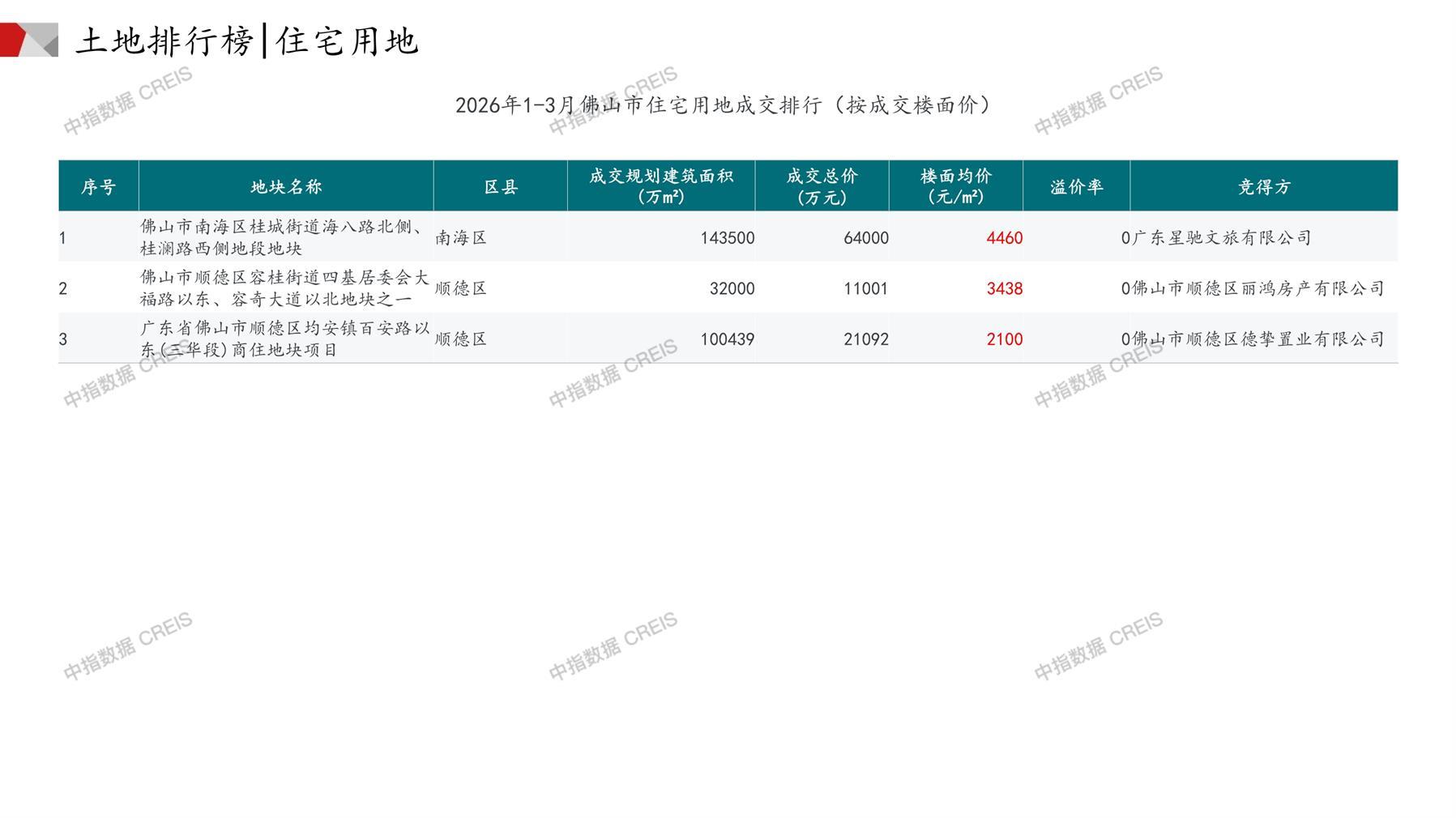The width and height of the screenshot is (1456, 818).
Task: Select the 广东星驰文旅有限公司 bidder cell
Action: coord(1221,238)
